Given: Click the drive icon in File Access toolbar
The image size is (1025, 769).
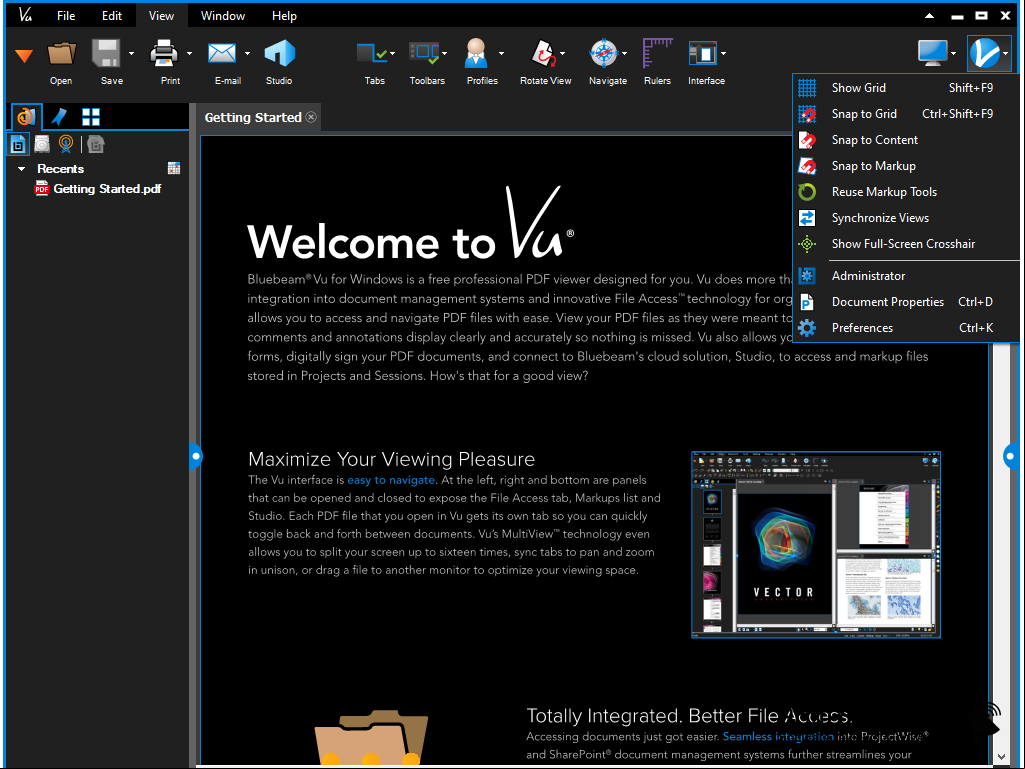Looking at the screenshot, I should pyautogui.click(x=42, y=144).
